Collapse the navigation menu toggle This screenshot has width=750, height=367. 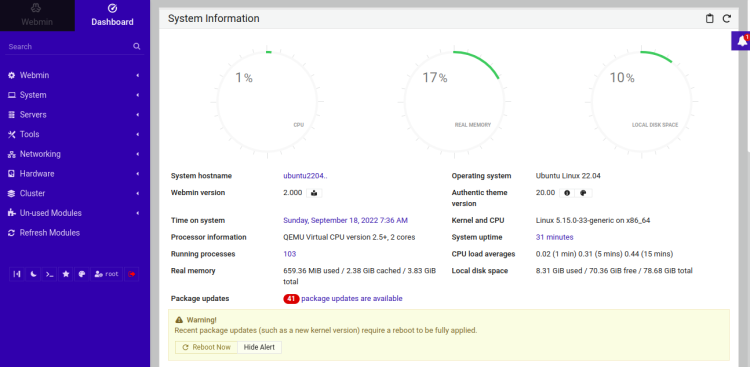click(17, 274)
